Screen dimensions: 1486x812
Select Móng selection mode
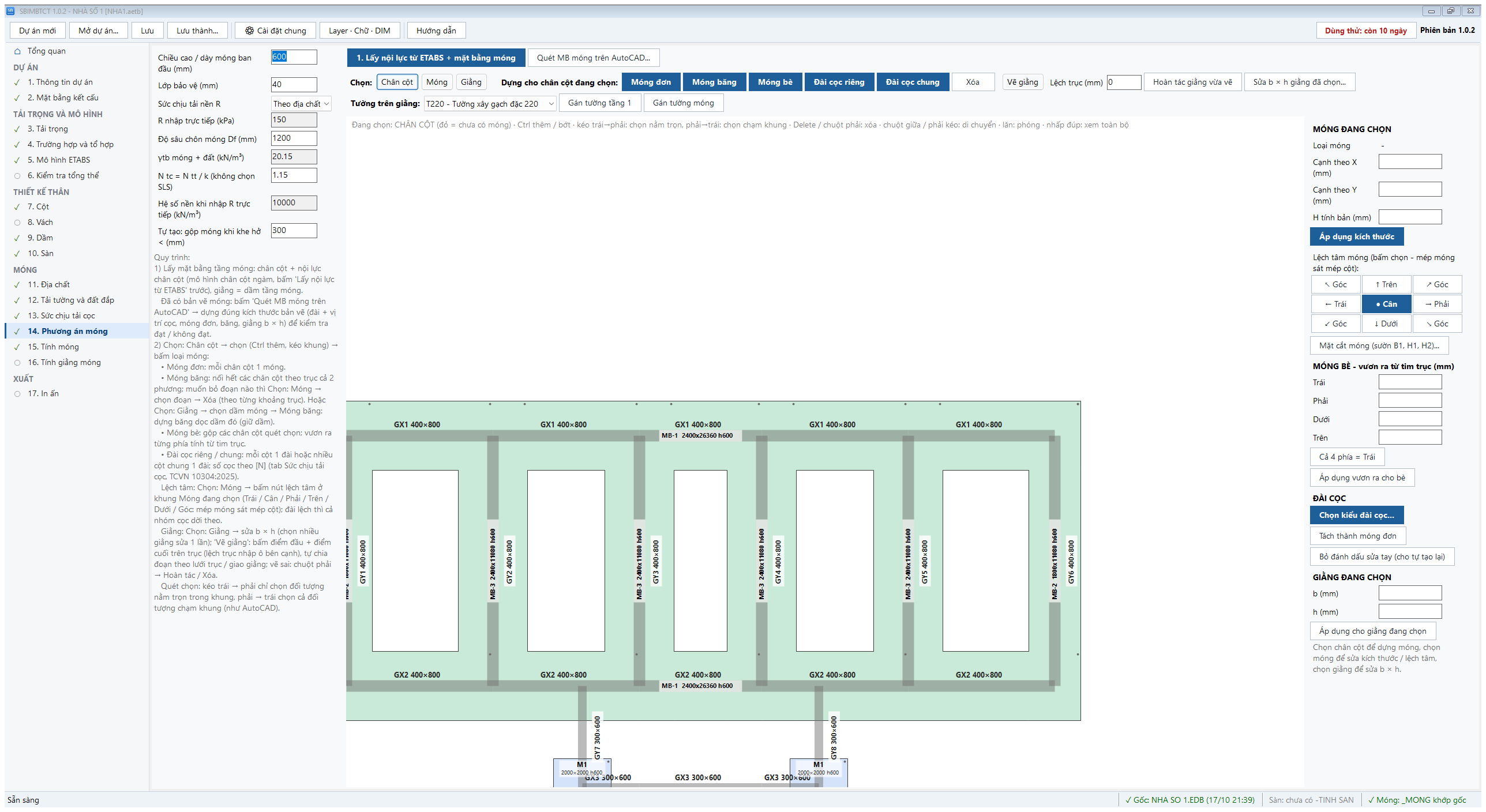pos(437,82)
